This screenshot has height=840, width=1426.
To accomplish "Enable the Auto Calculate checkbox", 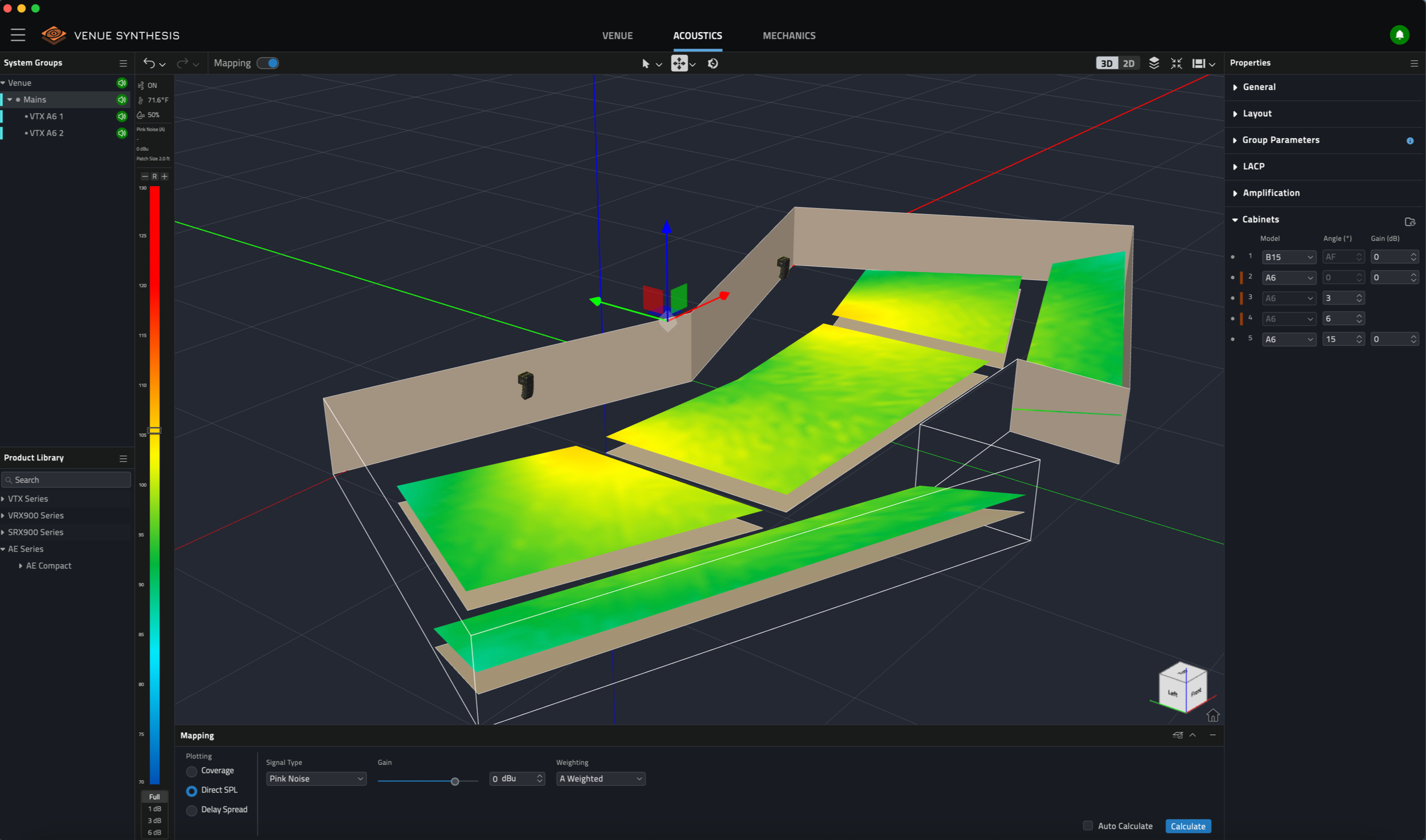I will [x=1088, y=826].
